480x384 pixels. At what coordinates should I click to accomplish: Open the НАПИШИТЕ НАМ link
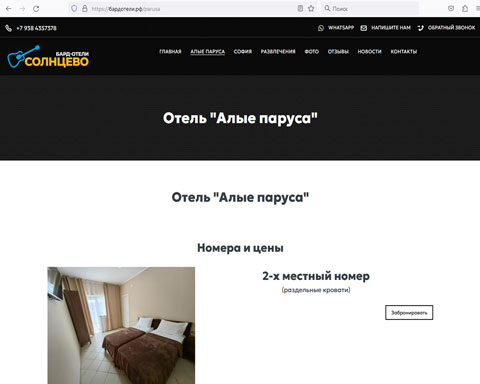coord(391,28)
